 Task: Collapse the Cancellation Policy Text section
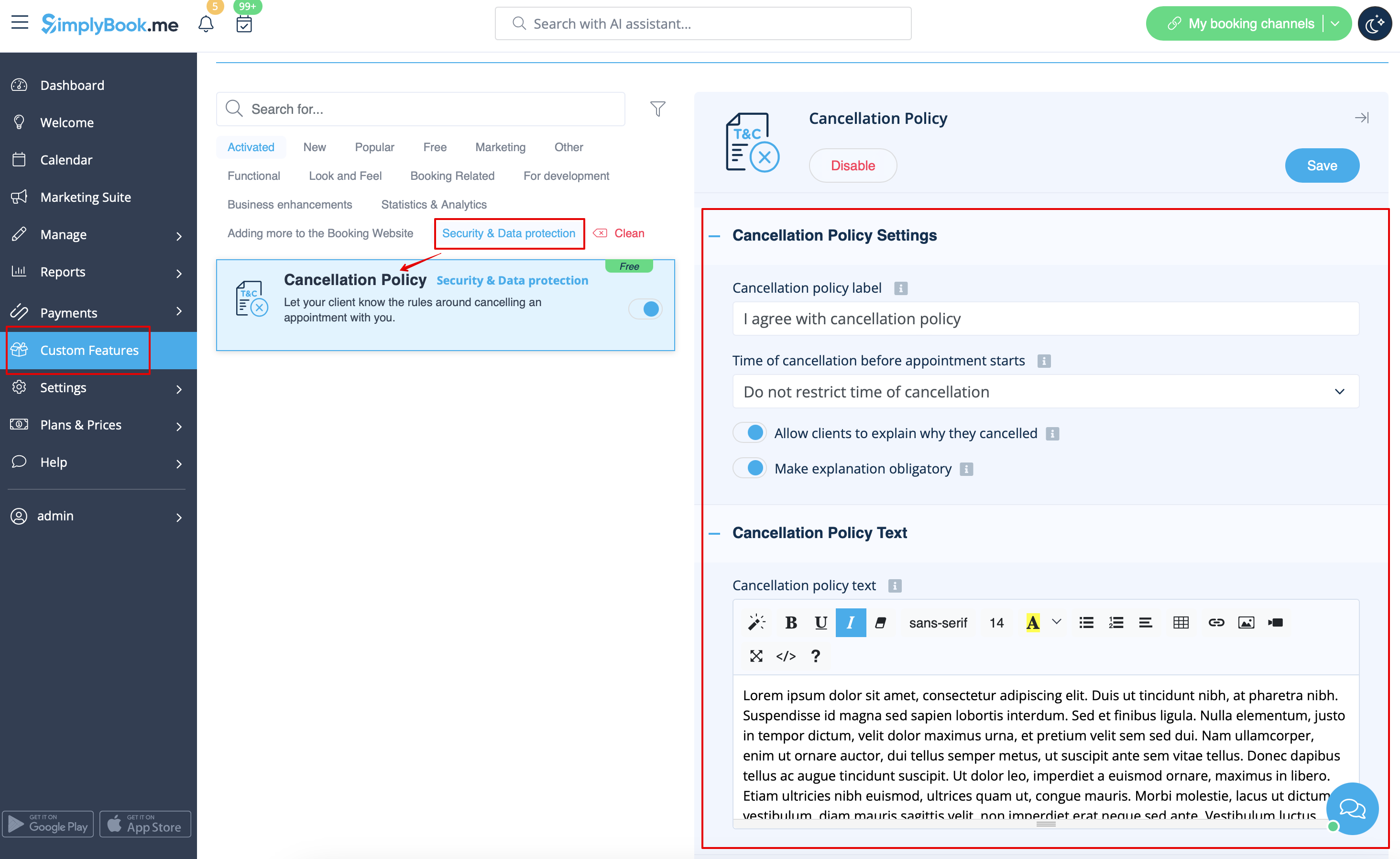tap(715, 533)
